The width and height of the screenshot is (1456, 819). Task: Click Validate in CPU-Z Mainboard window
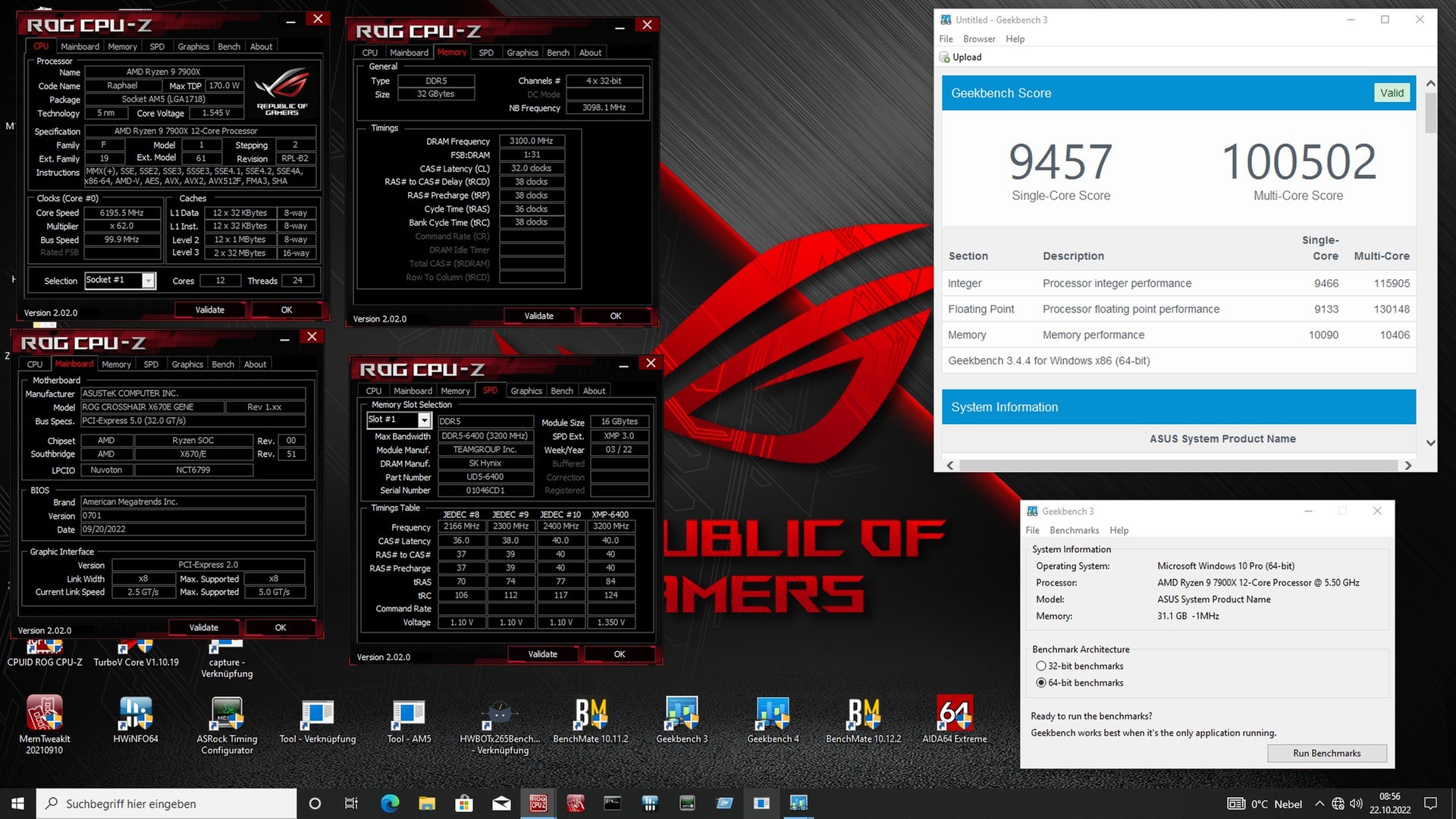(204, 627)
